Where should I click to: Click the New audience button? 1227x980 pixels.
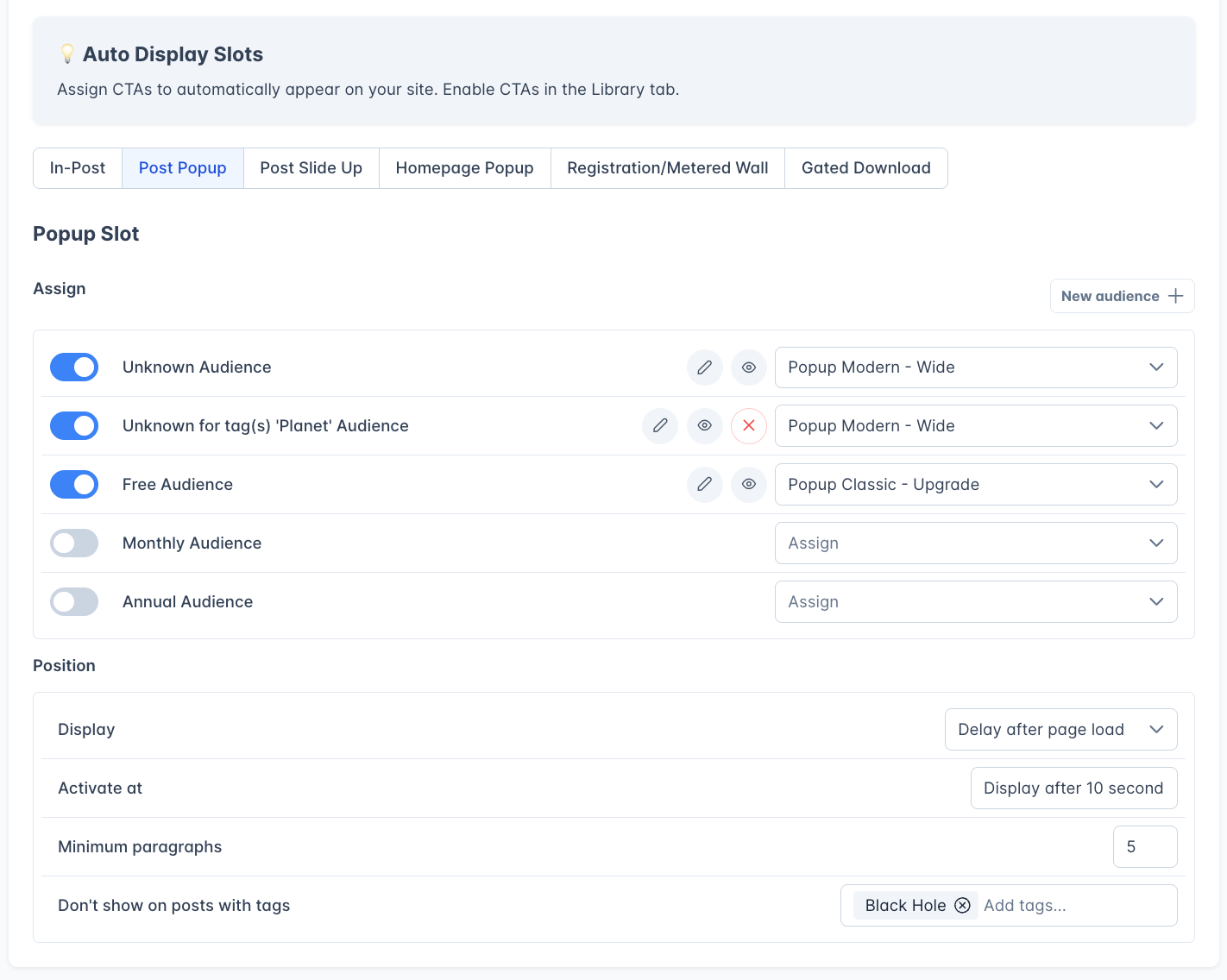click(1123, 296)
